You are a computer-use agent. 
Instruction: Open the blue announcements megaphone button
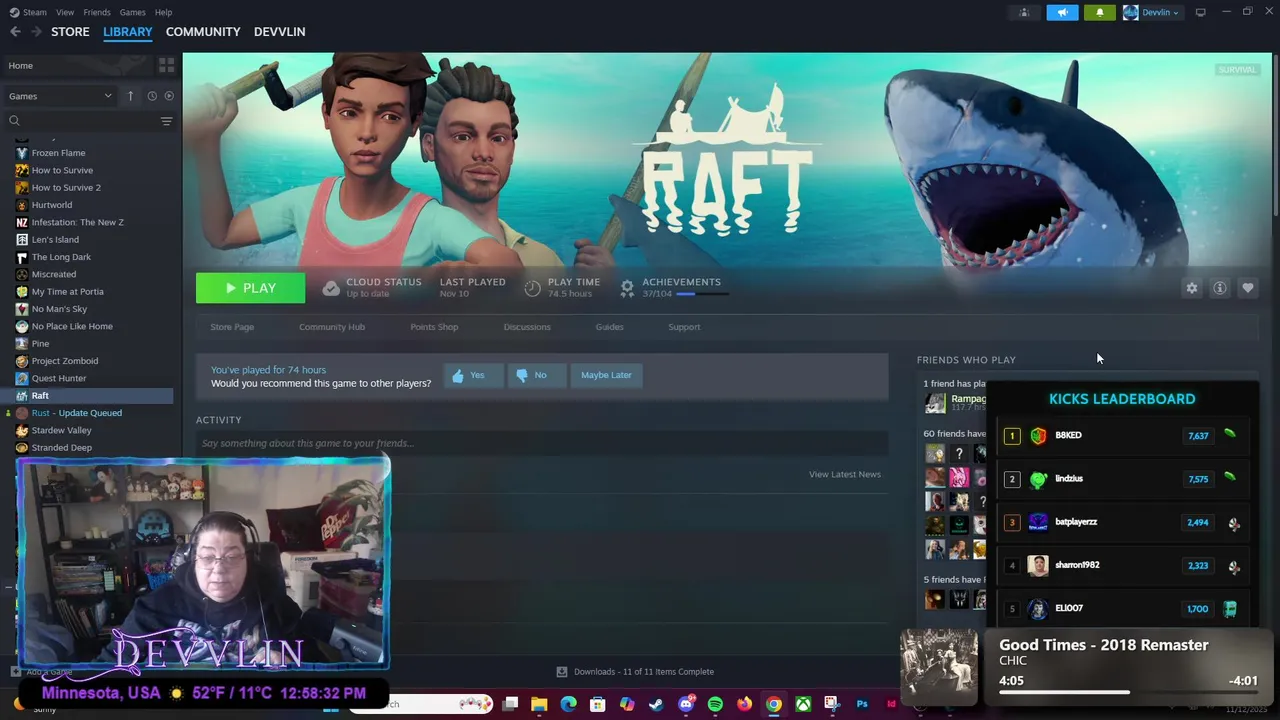(x=1062, y=12)
